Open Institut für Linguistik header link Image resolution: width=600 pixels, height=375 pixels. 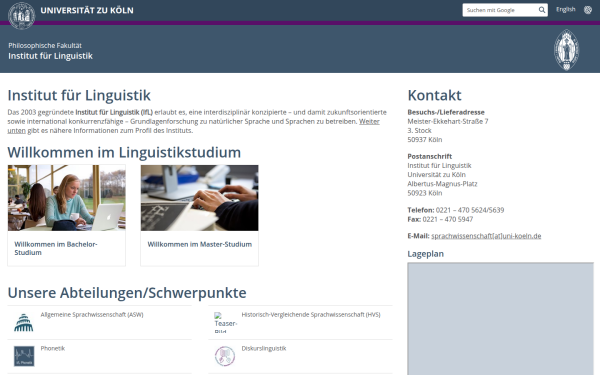(x=51, y=56)
